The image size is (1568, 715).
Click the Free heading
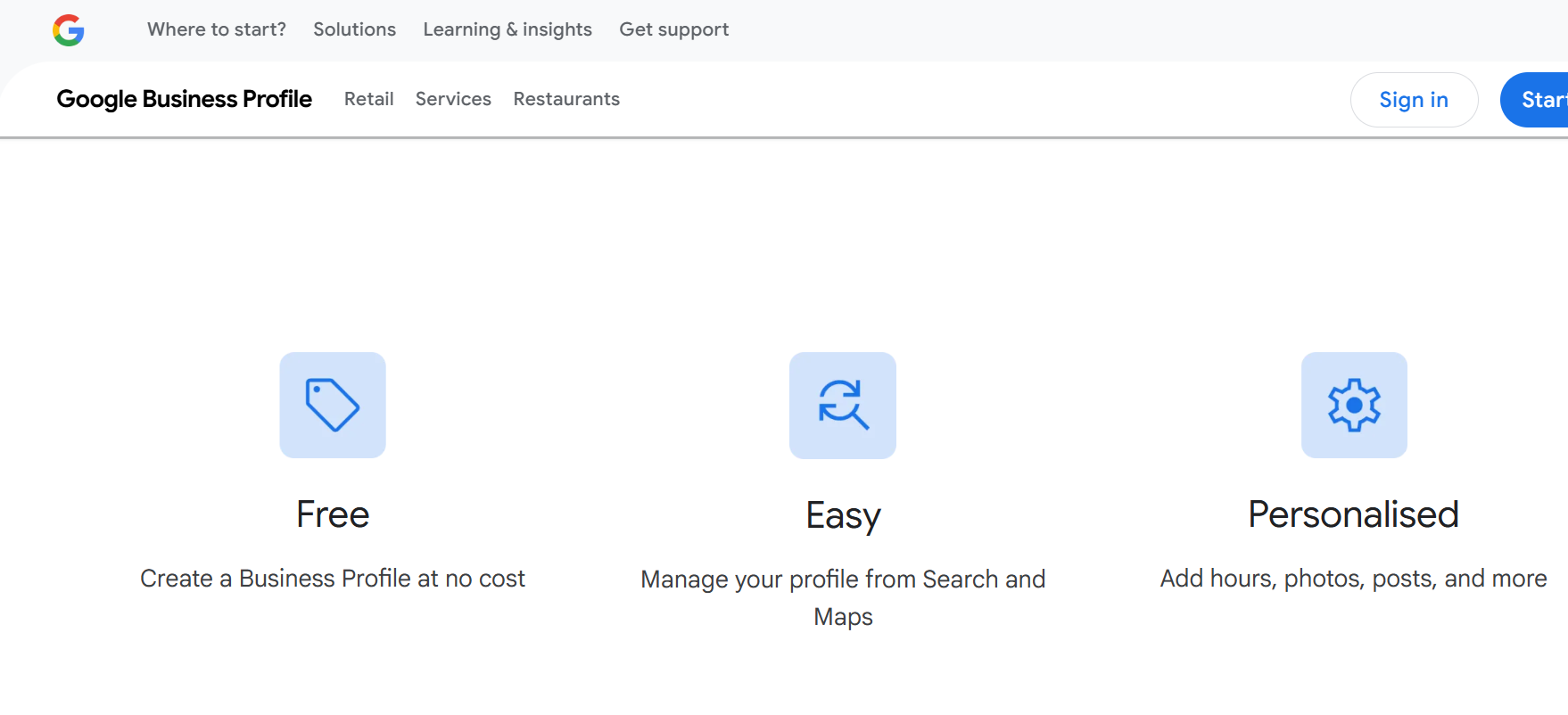(333, 514)
